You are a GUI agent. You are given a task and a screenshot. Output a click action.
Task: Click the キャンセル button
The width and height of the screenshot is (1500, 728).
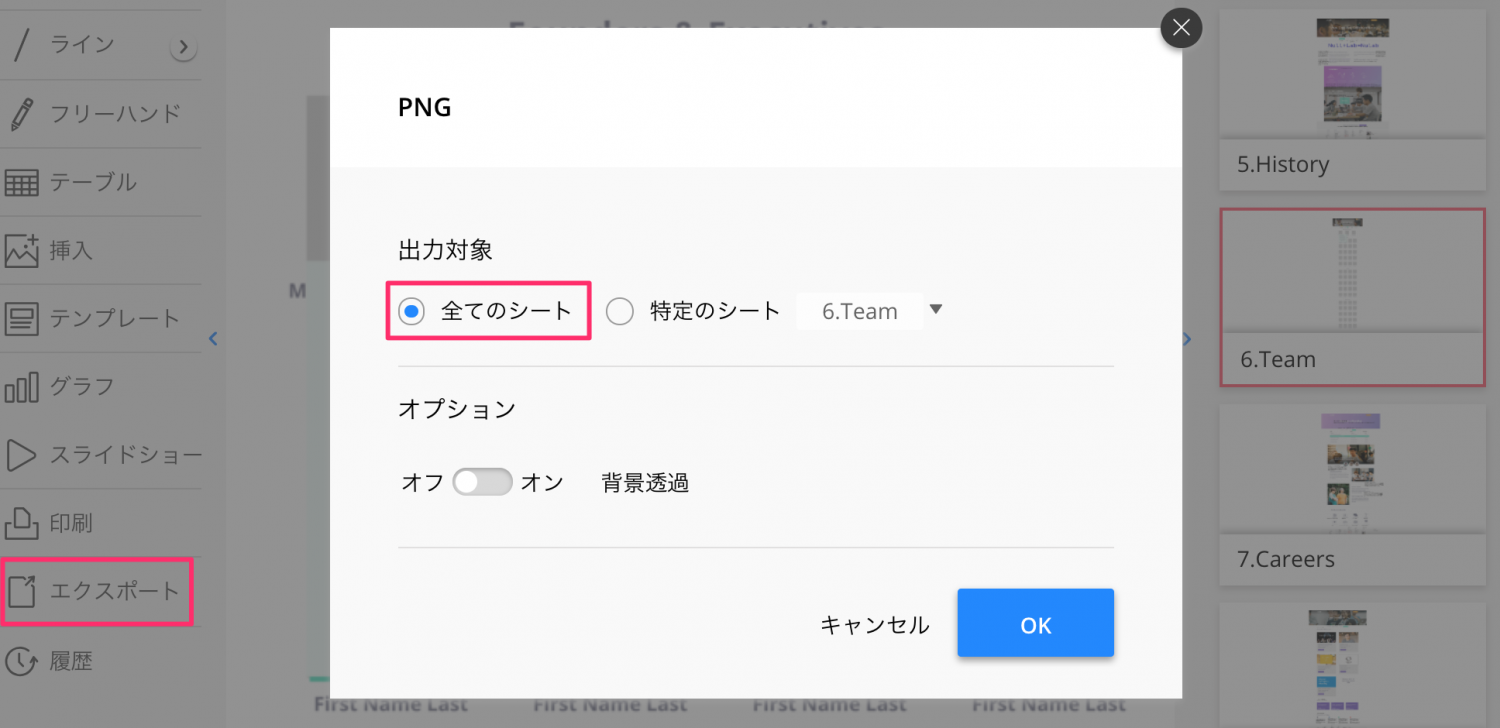point(874,625)
